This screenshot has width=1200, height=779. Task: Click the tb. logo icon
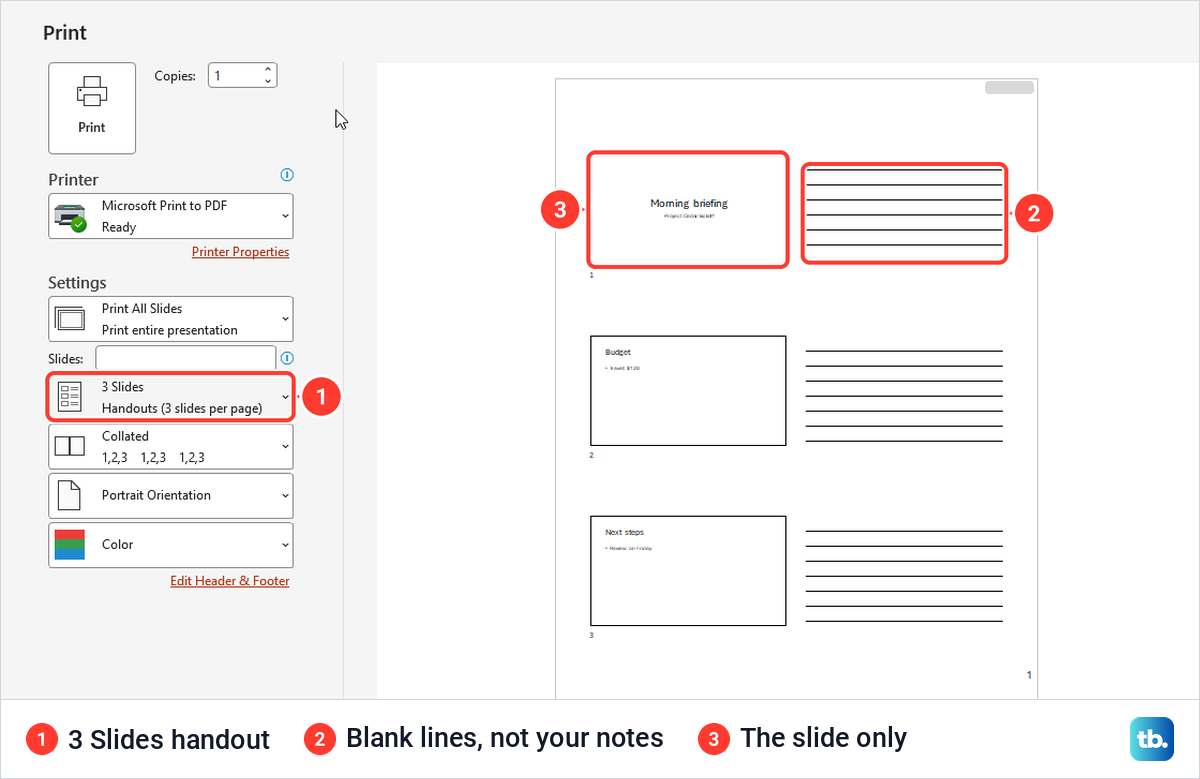tap(1151, 740)
